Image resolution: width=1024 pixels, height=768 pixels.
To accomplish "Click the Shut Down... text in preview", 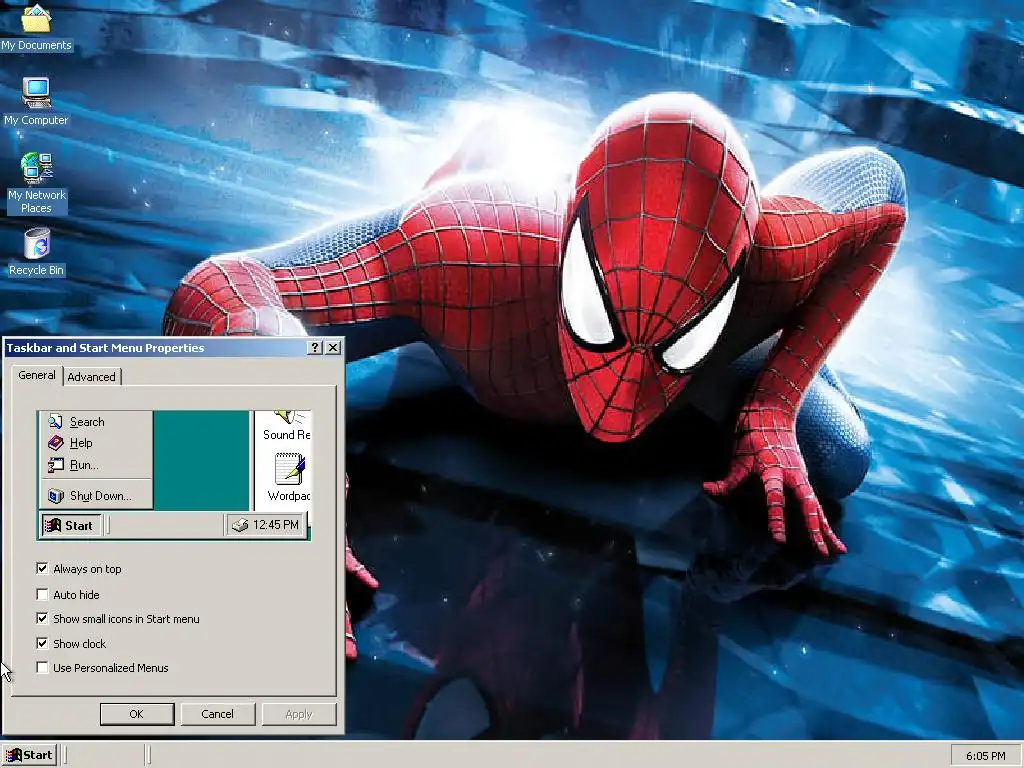I will point(101,496).
